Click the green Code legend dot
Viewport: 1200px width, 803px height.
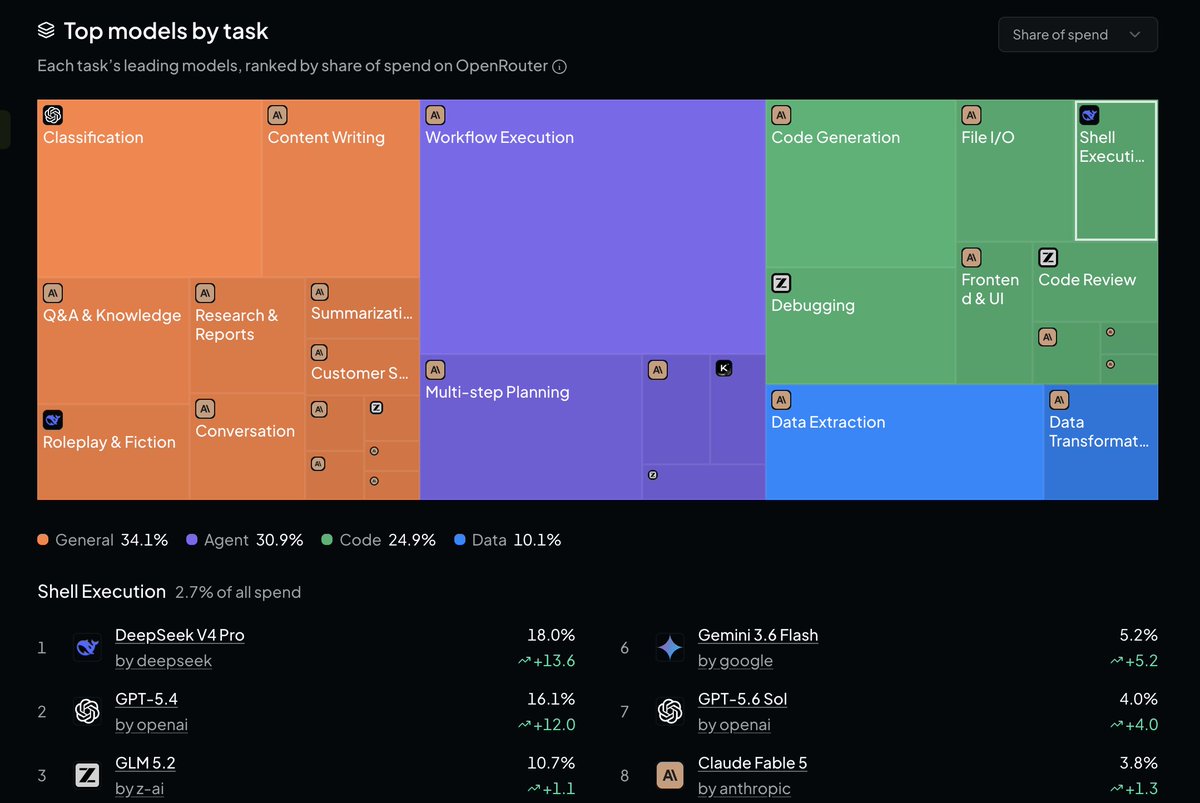(x=327, y=540)
